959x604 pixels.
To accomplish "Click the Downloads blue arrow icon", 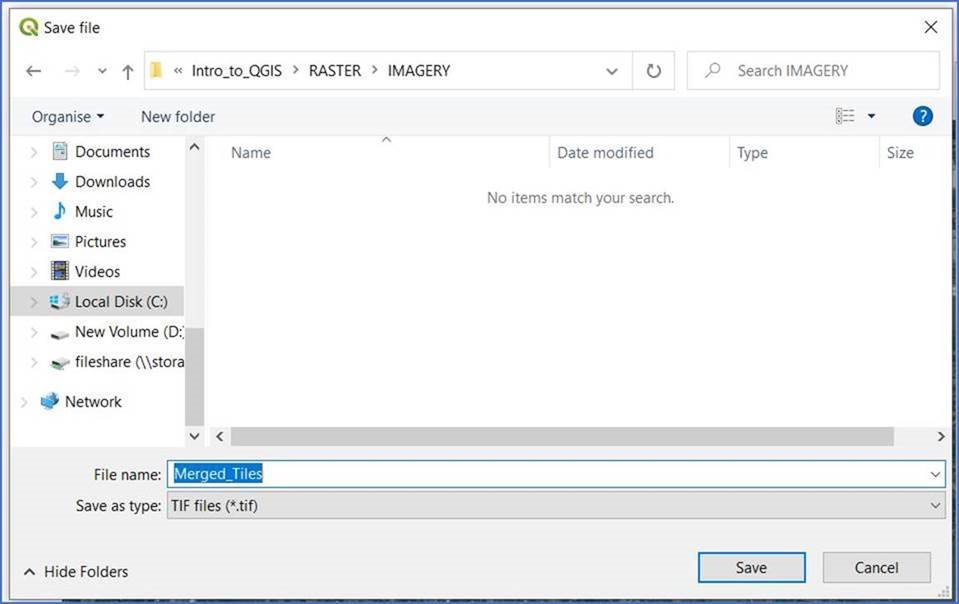I will point(59,181).
